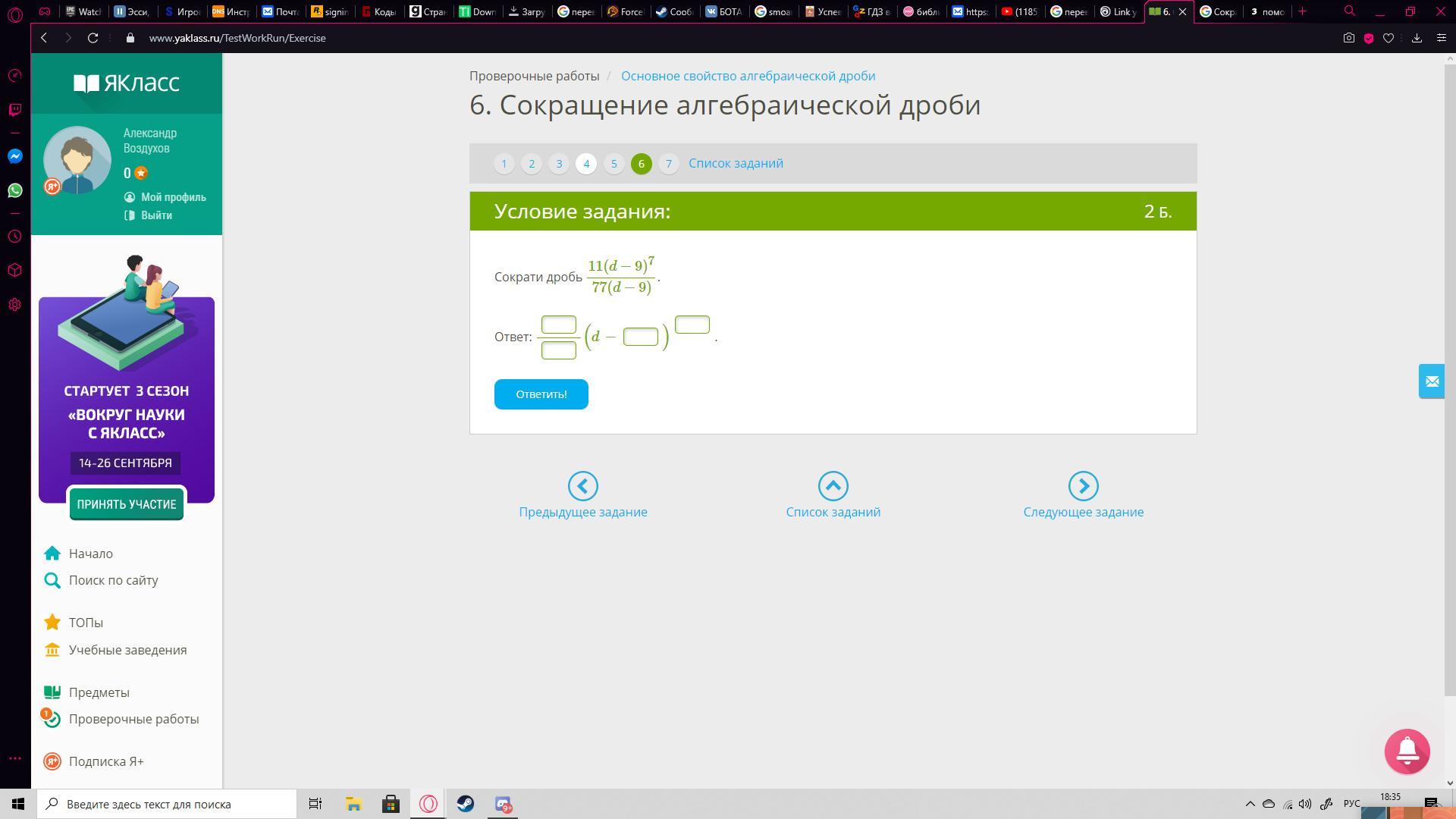Open WhatsApp in the Opera sidebar

15,190
